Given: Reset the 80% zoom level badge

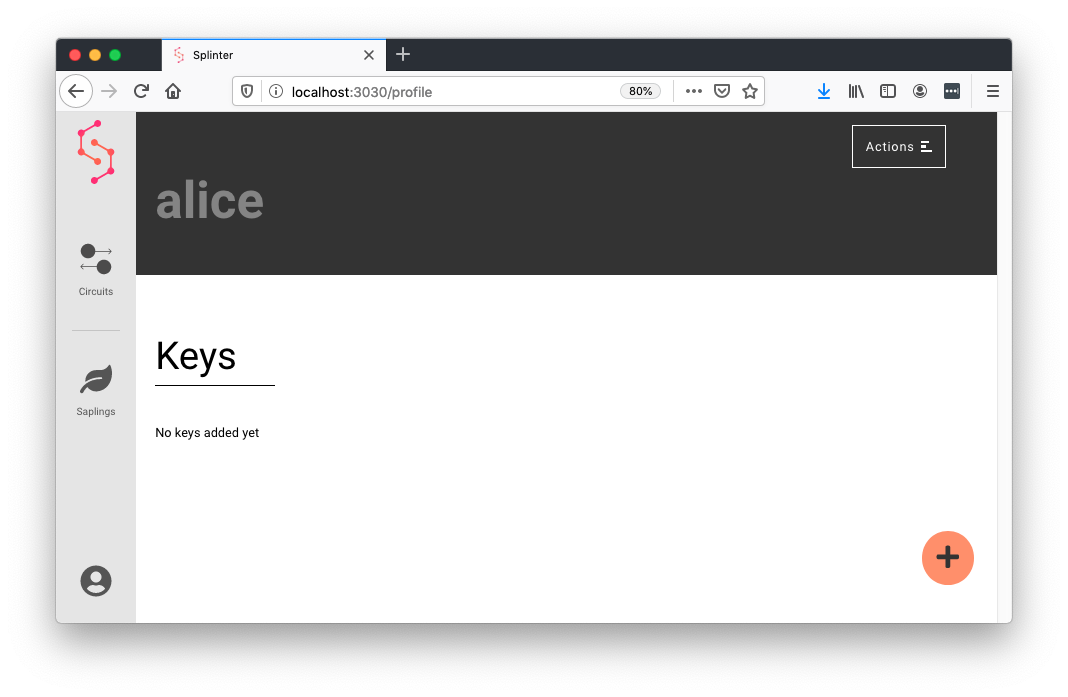Looking at the screenshot, I should [x=640, y=91].
